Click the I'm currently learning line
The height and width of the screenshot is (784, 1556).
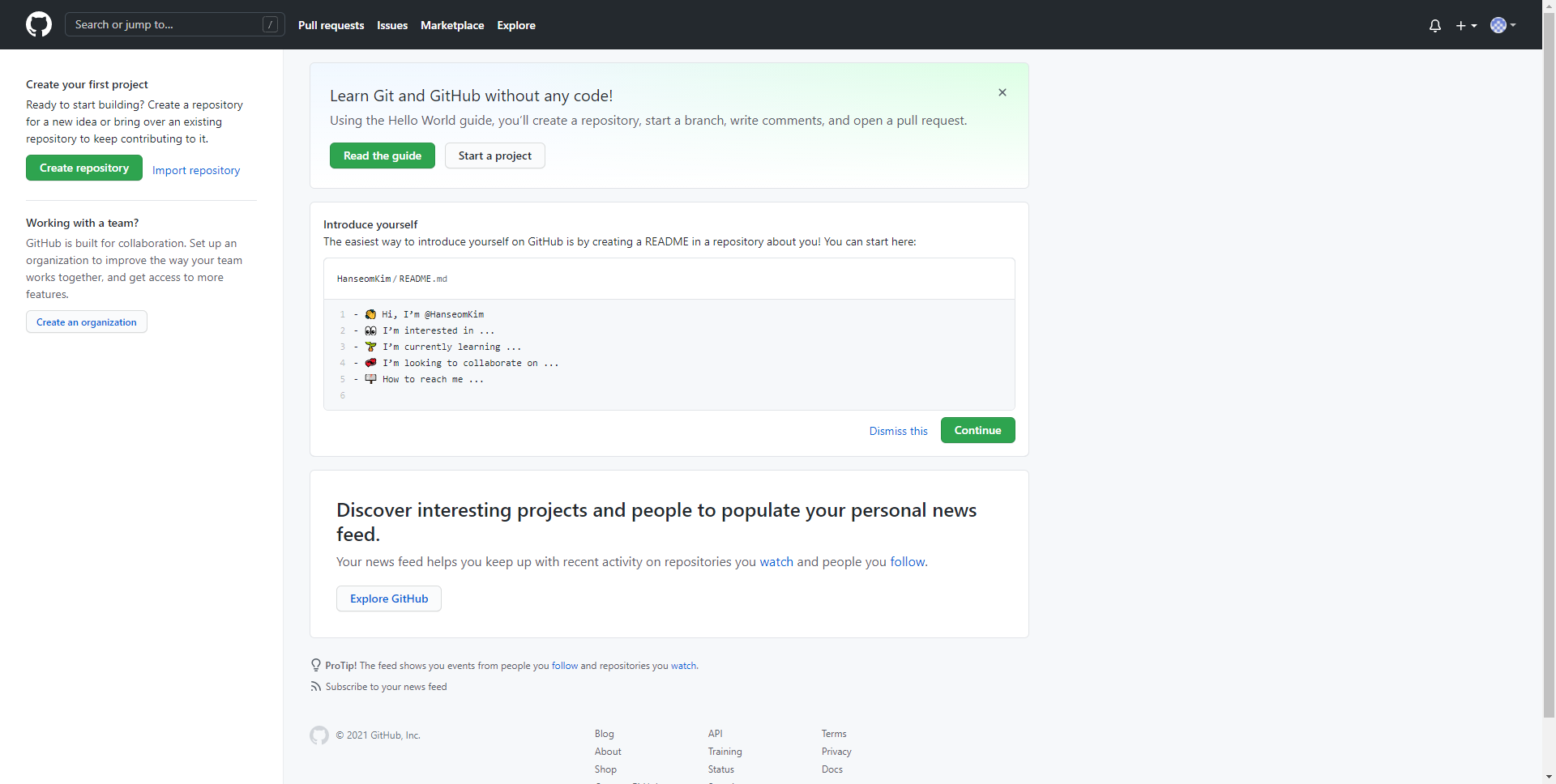(451, 347)
